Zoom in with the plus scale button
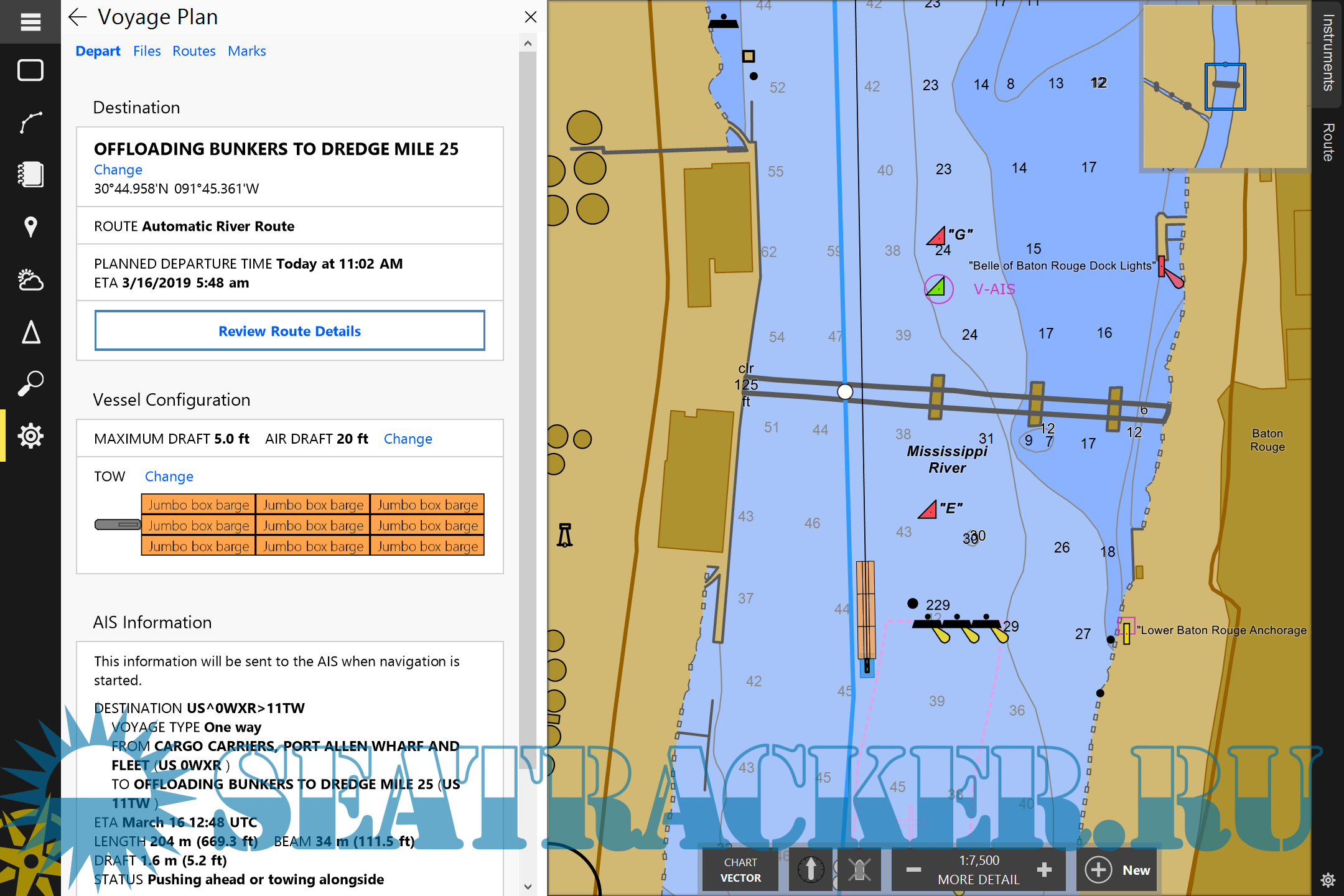 [1045, 870]
